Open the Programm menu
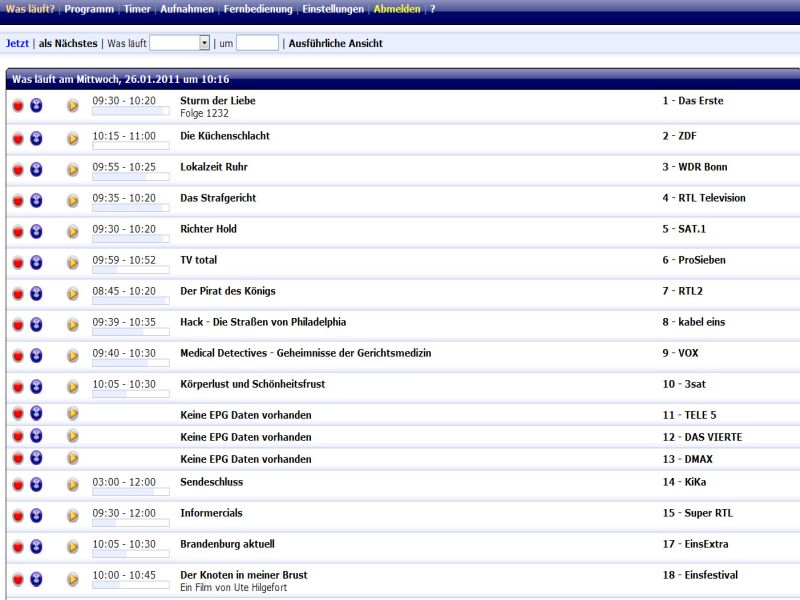Viewport: 800px width, 600px height. pos(89,9)
